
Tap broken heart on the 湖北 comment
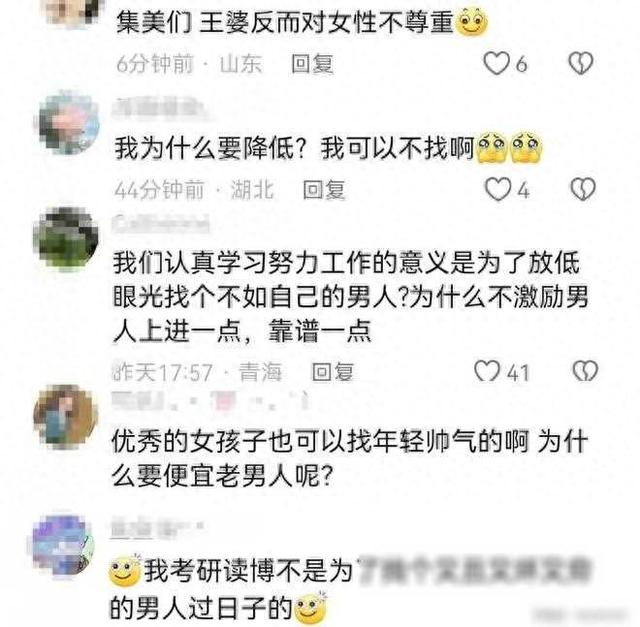(x=583, y=189)
